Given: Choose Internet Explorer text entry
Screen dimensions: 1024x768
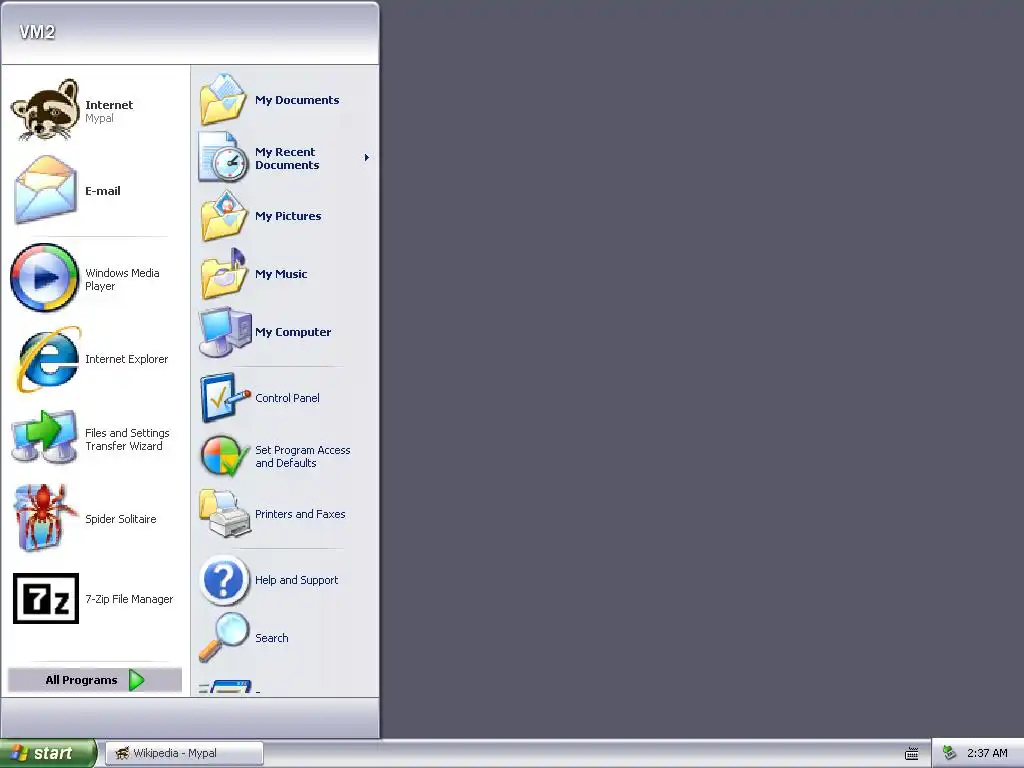Looking at the screenshot, I should click(126, 359).
